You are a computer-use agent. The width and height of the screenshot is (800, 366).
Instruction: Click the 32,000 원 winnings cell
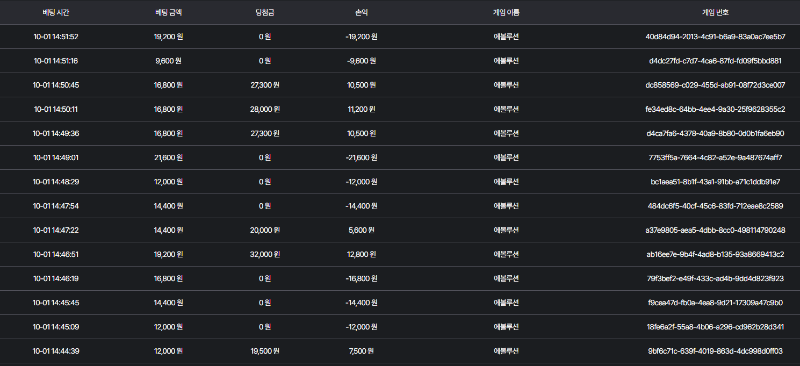click(265, 254)
